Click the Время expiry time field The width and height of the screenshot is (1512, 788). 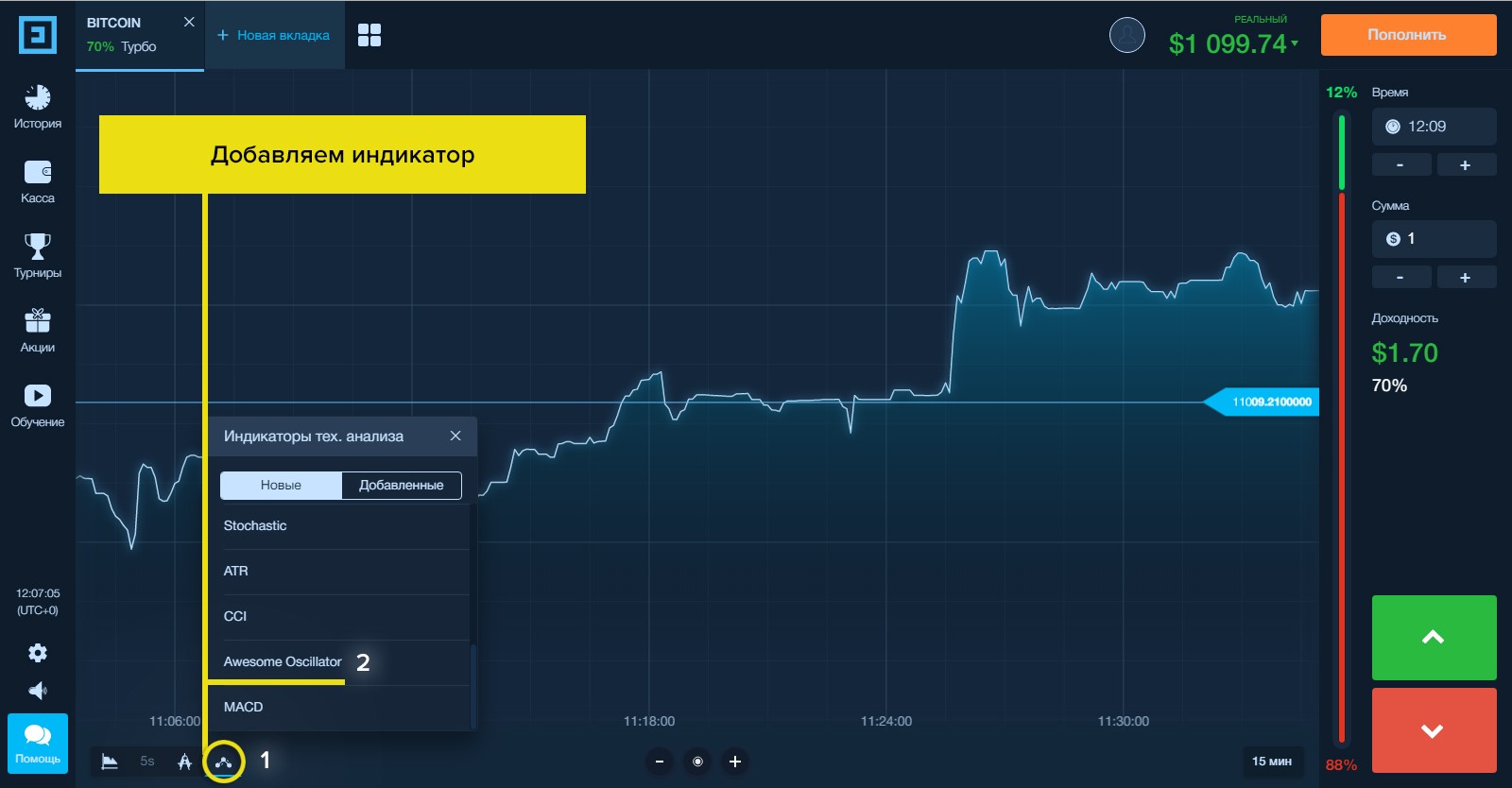pos(1433,127)
